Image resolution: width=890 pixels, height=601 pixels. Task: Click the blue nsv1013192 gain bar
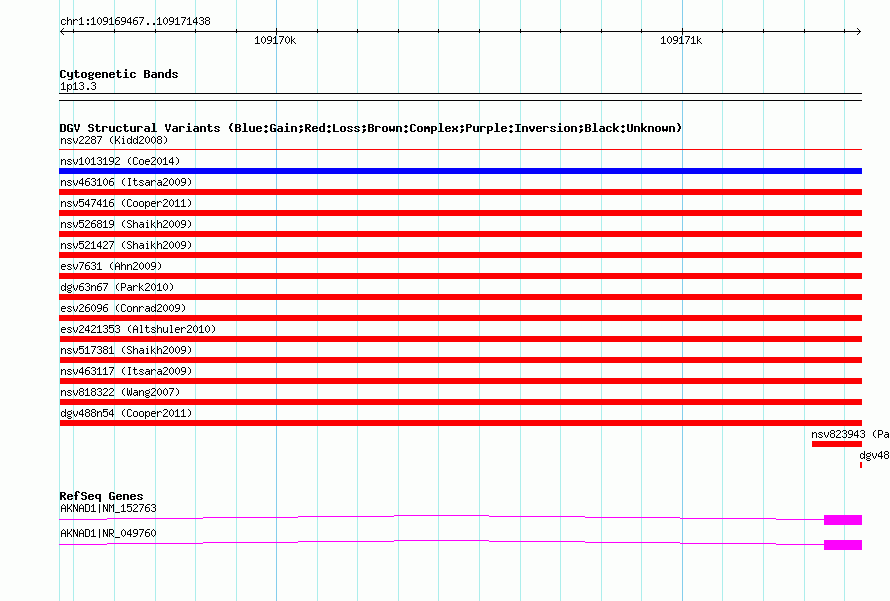460,171
